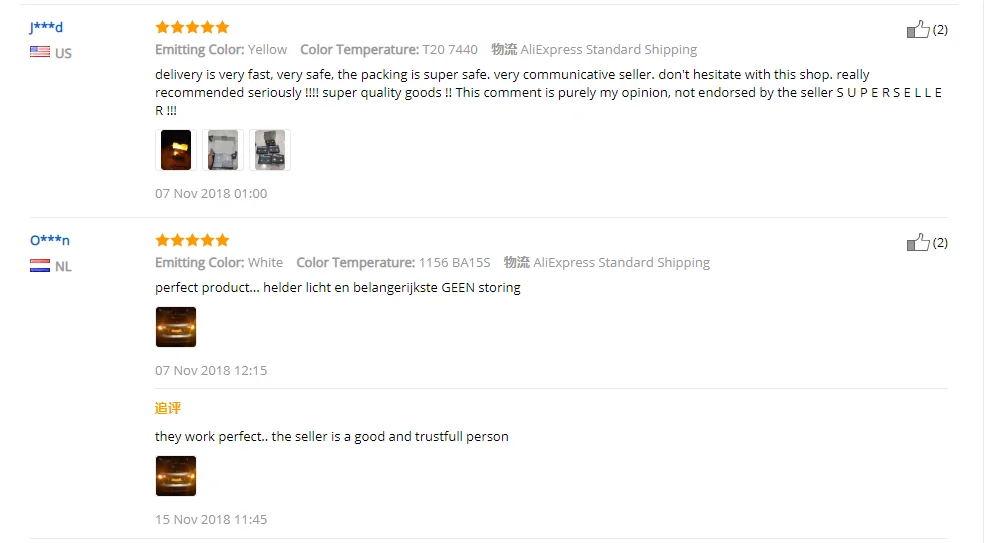Image resolution: width=984 pixels, height=543 pixels.
Task: Click the orange additional review label
Action: coord(168,408)
